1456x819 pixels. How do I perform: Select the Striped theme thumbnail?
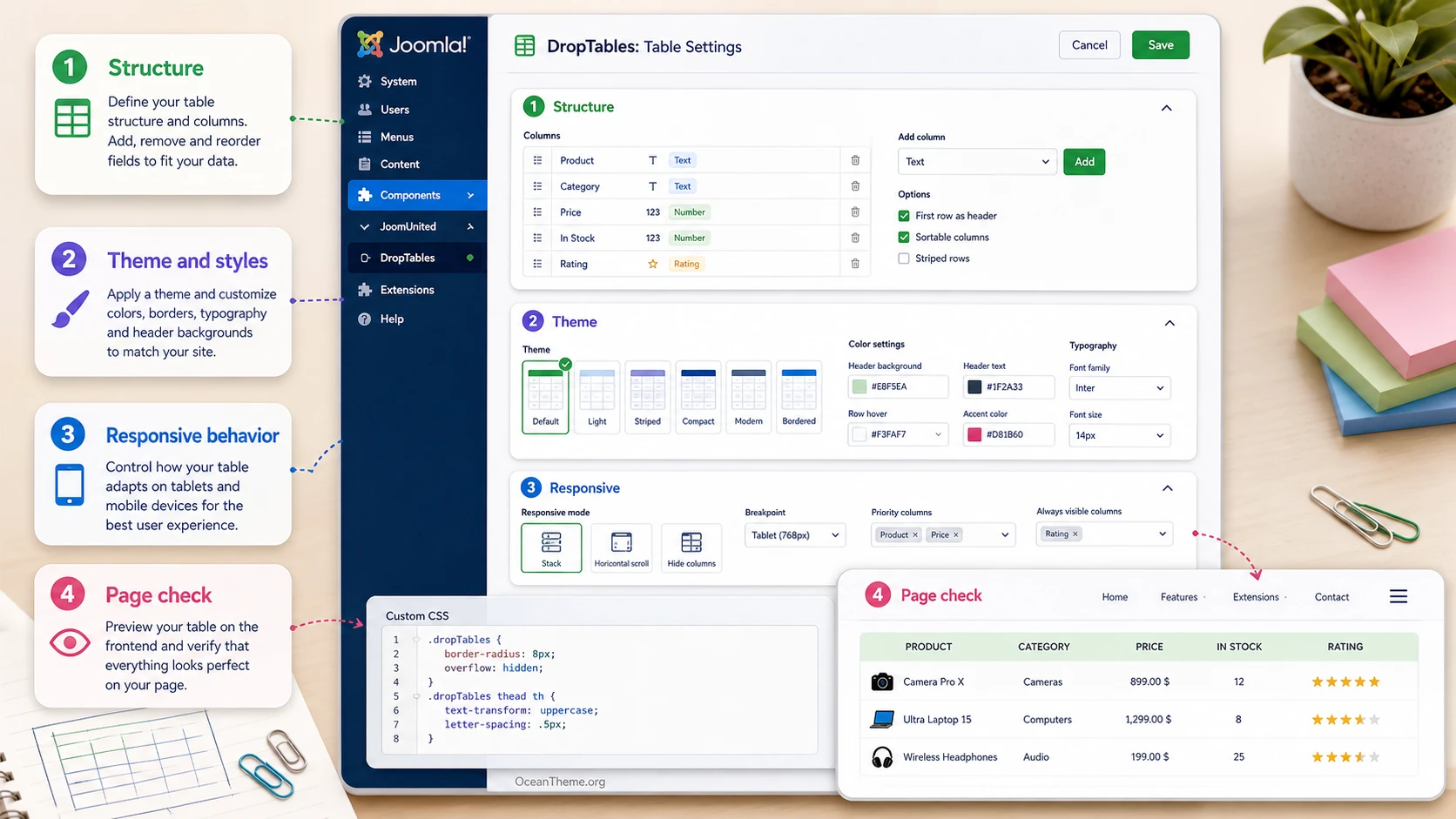[647, 397]
